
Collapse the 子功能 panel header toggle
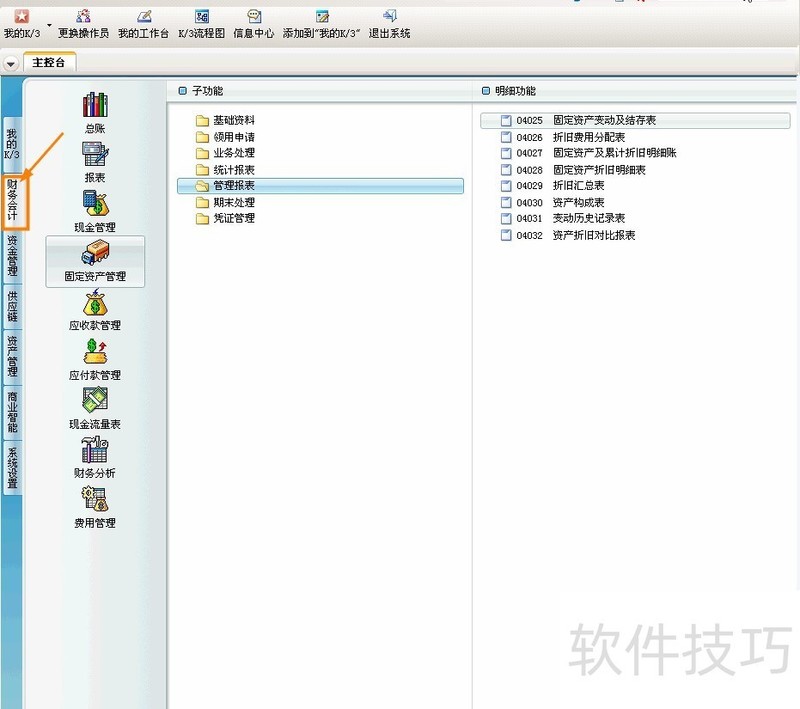tap(182, 91)
